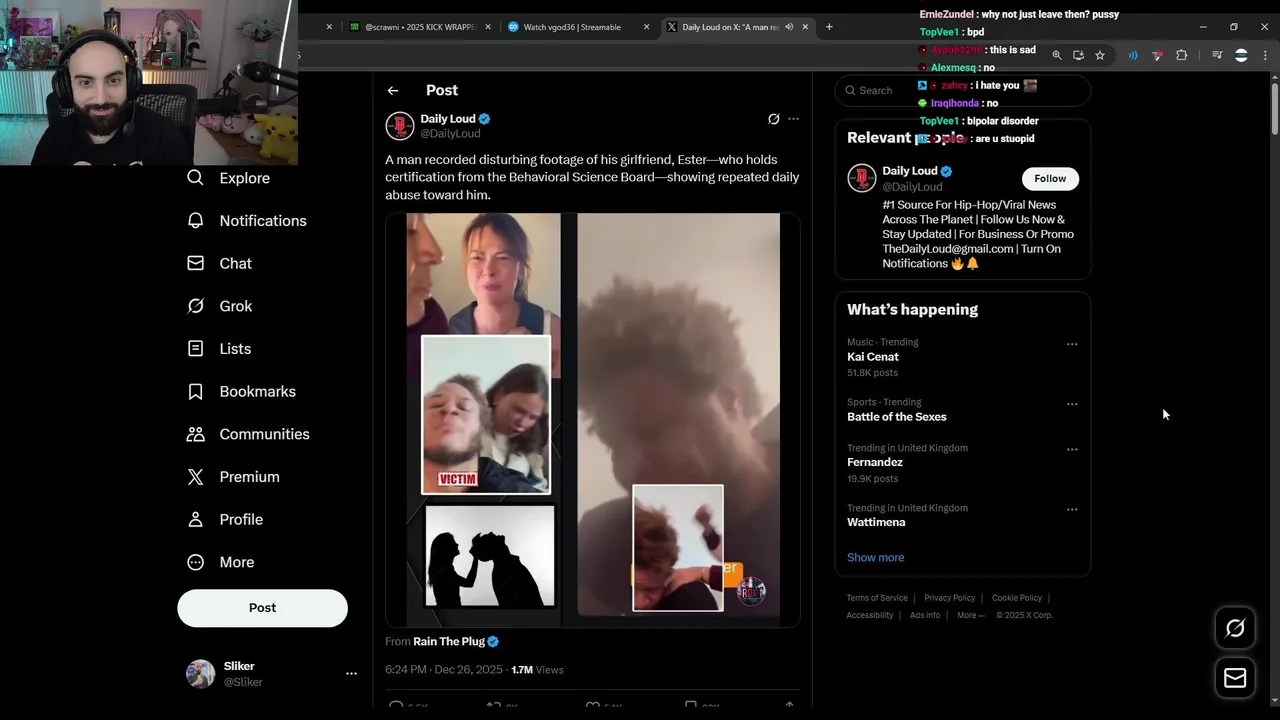1280x720 pixels.
Task: Click the 6:24 PM · Dec 26, 2025 timestamp
Action: click(x=444, y=670)
